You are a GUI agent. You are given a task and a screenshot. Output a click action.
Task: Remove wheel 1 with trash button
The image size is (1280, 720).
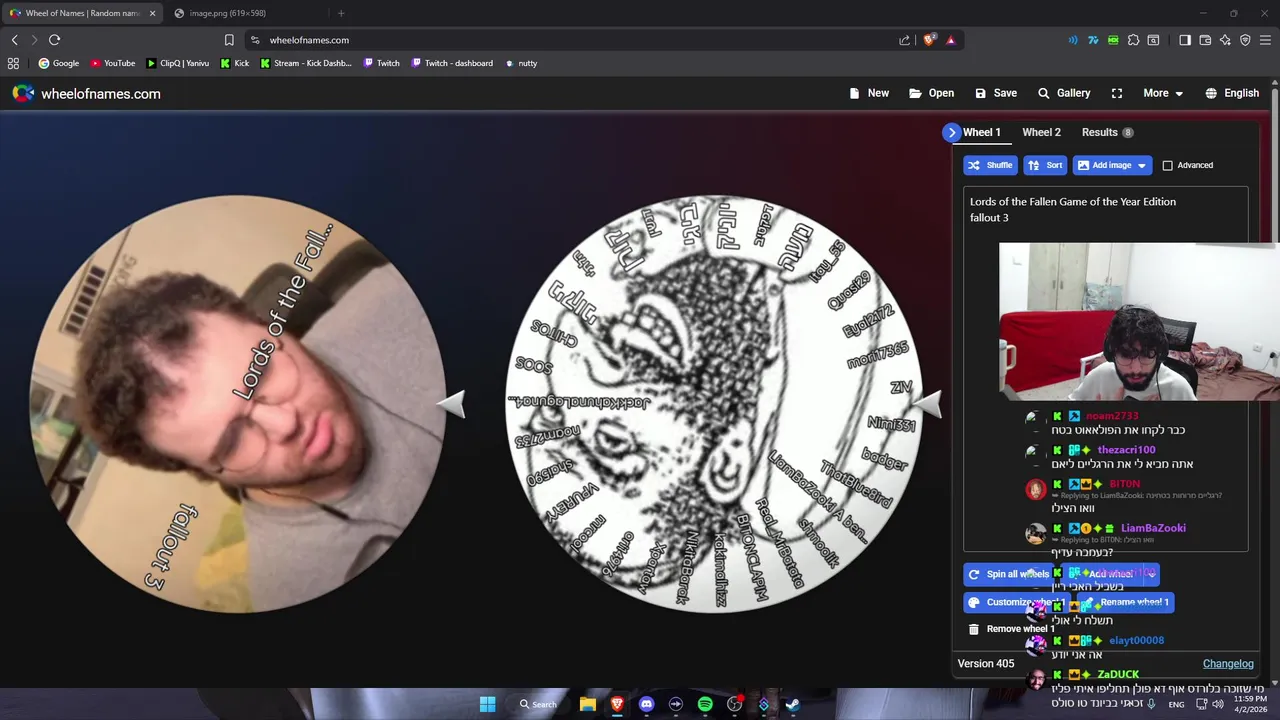pyautogui.click(x=1011, y=629)
